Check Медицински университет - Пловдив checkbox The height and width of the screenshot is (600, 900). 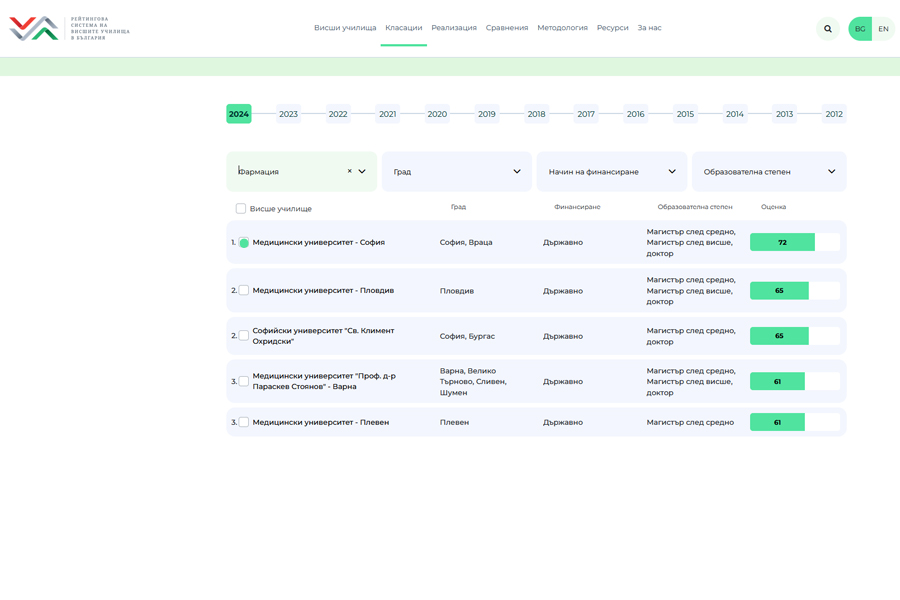(244, 291)
